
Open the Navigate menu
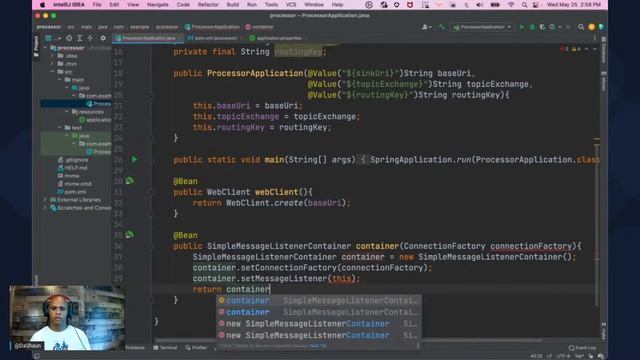coord(158,5)
